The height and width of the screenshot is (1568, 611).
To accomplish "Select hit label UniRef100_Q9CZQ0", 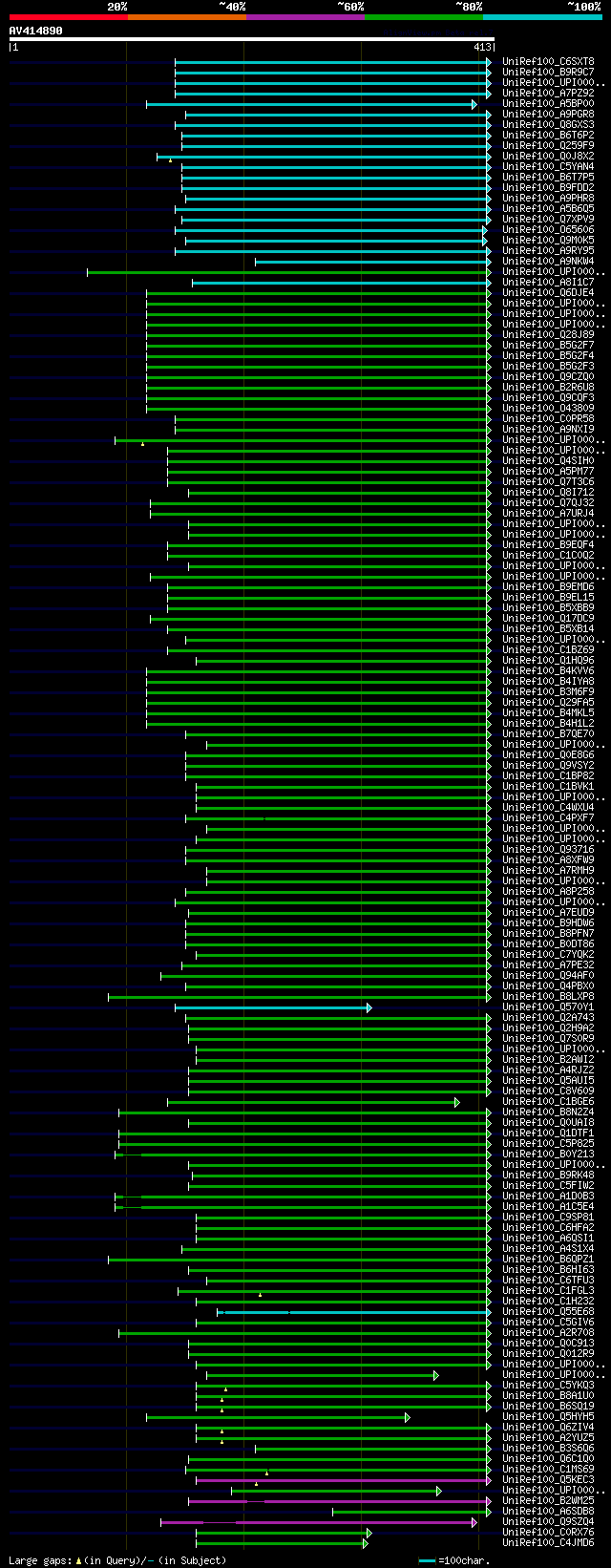I will (x=548, y=377).
